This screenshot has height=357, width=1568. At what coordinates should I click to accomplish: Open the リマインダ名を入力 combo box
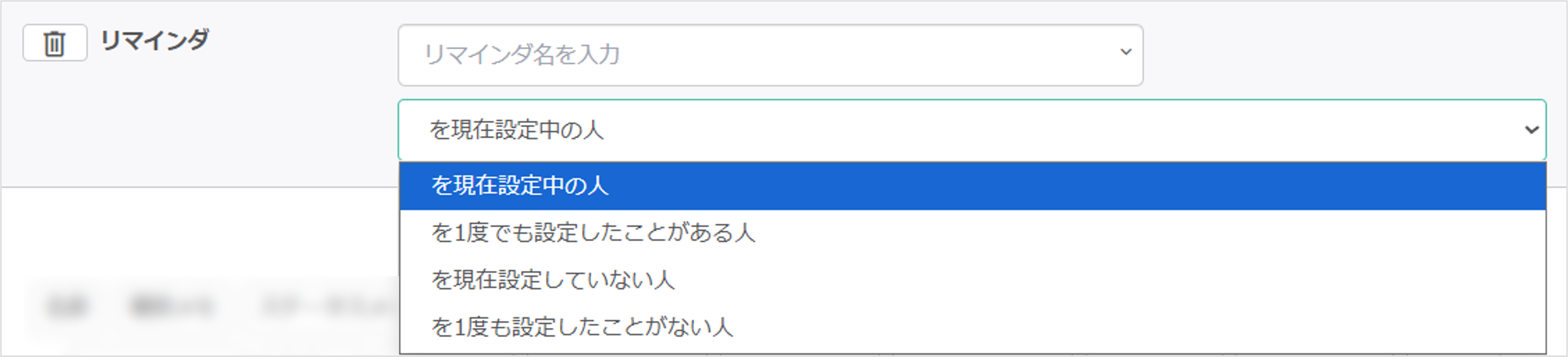tap(769, 55)
